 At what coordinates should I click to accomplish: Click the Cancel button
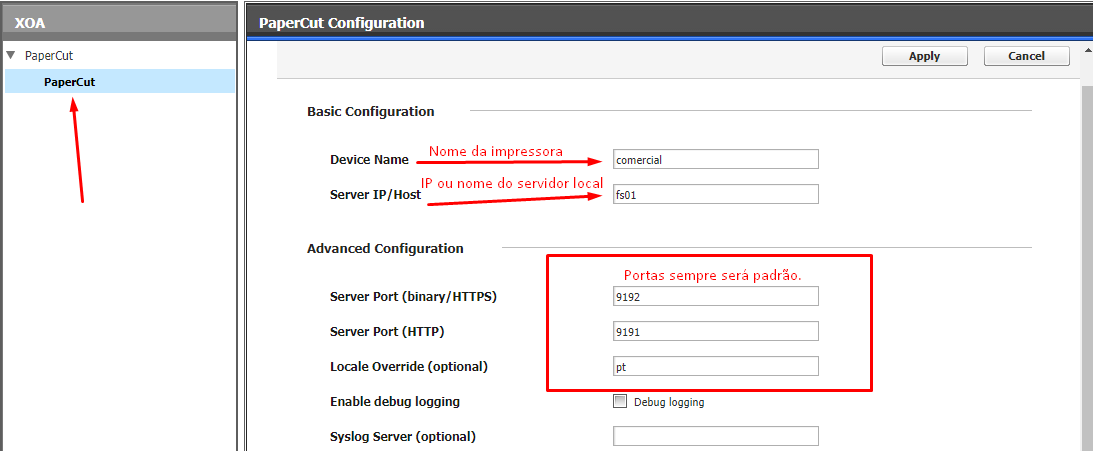pos(1026,56)
